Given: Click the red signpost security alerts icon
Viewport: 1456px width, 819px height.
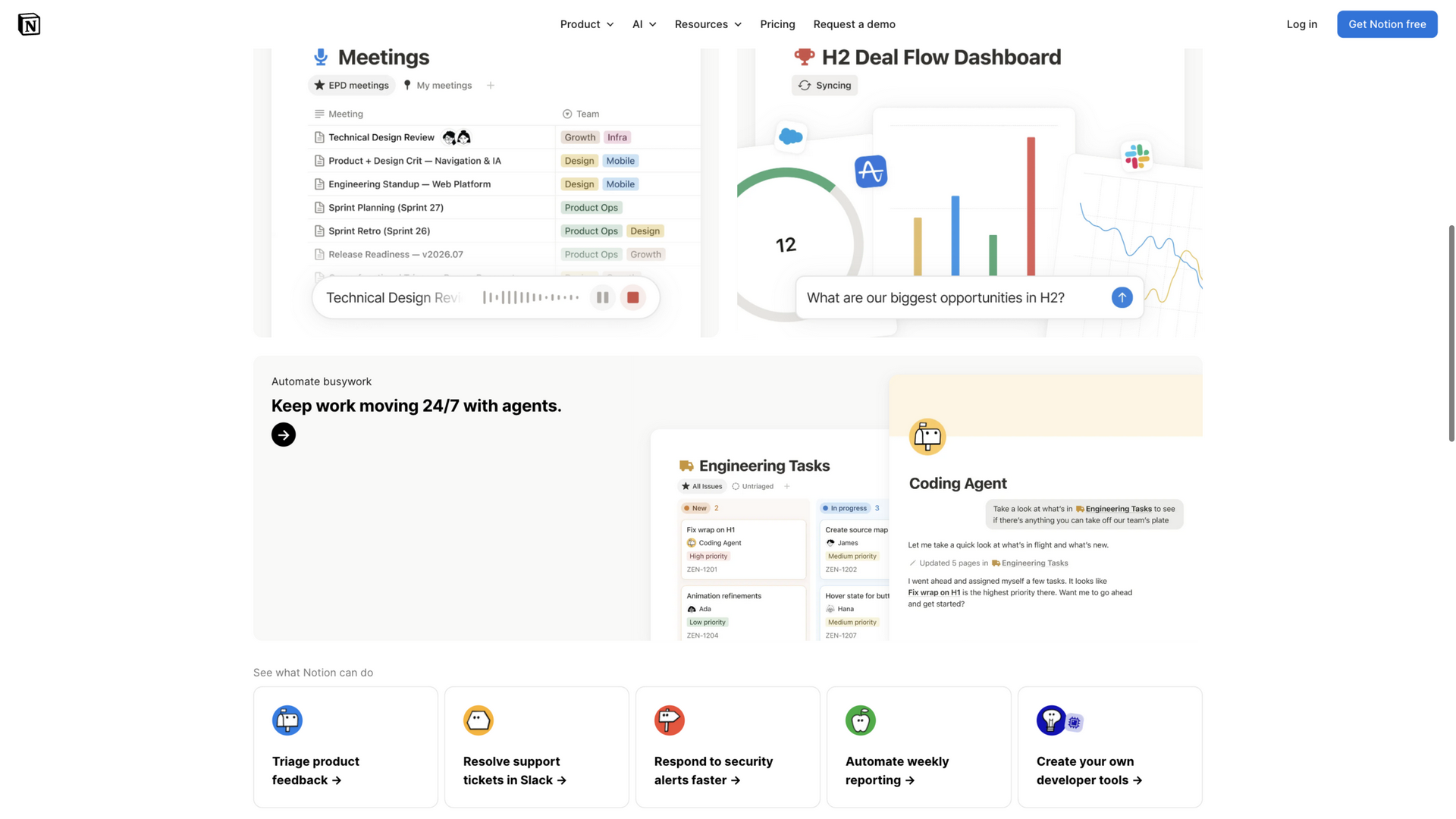Looking at the screenshot, I should pyautogui.click(x=669, y=720).
